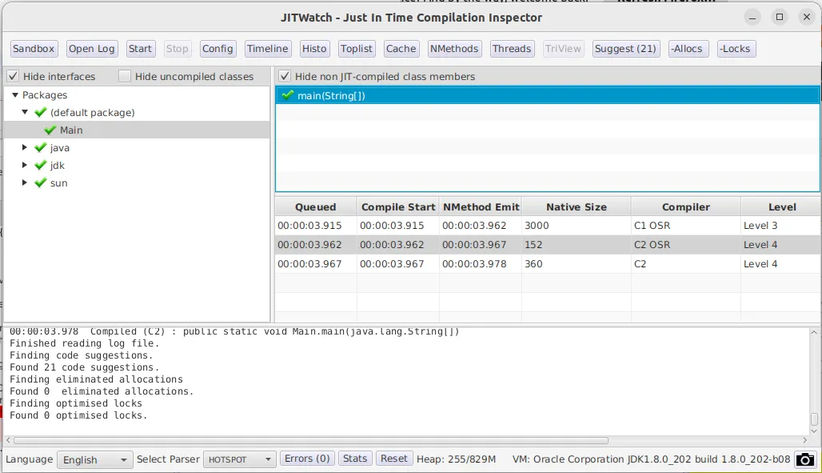Open the Errors (0) list

307,459
